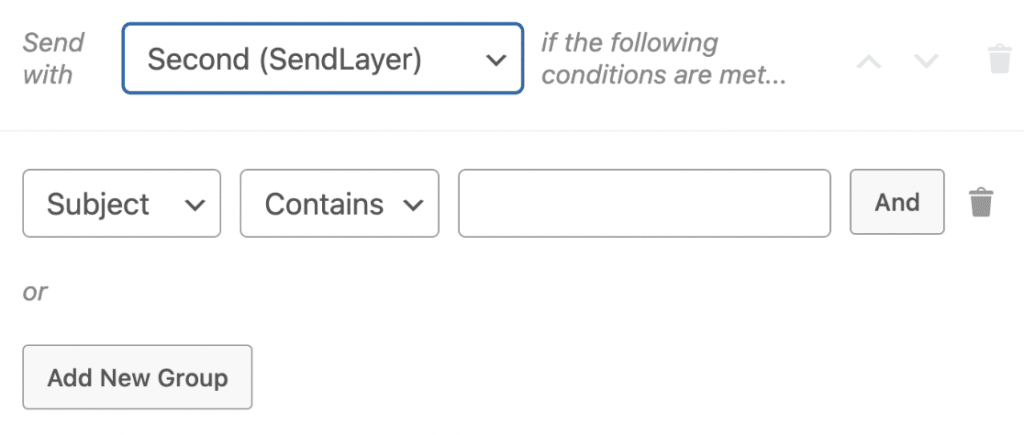
Task: Click the chevron arrow in the Subject selector
Action: click(x=195, y=204)
